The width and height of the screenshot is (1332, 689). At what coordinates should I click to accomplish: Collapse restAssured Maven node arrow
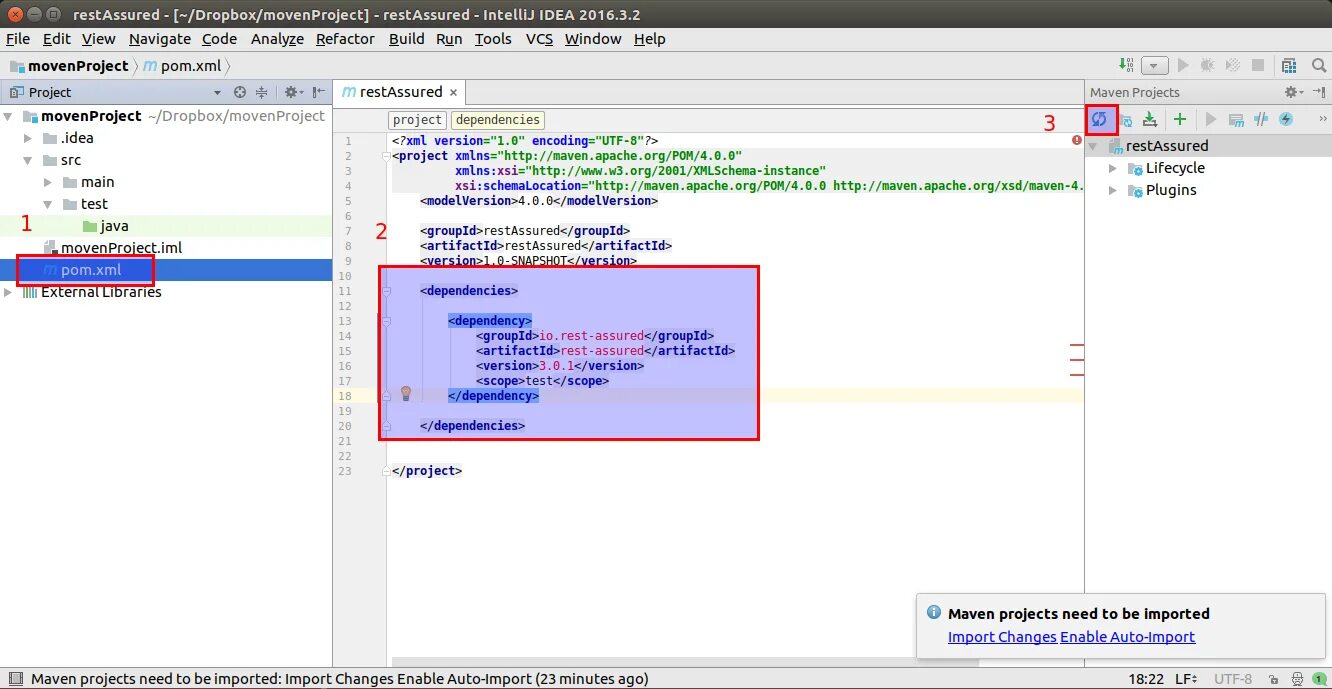[x=1093, y=146]
